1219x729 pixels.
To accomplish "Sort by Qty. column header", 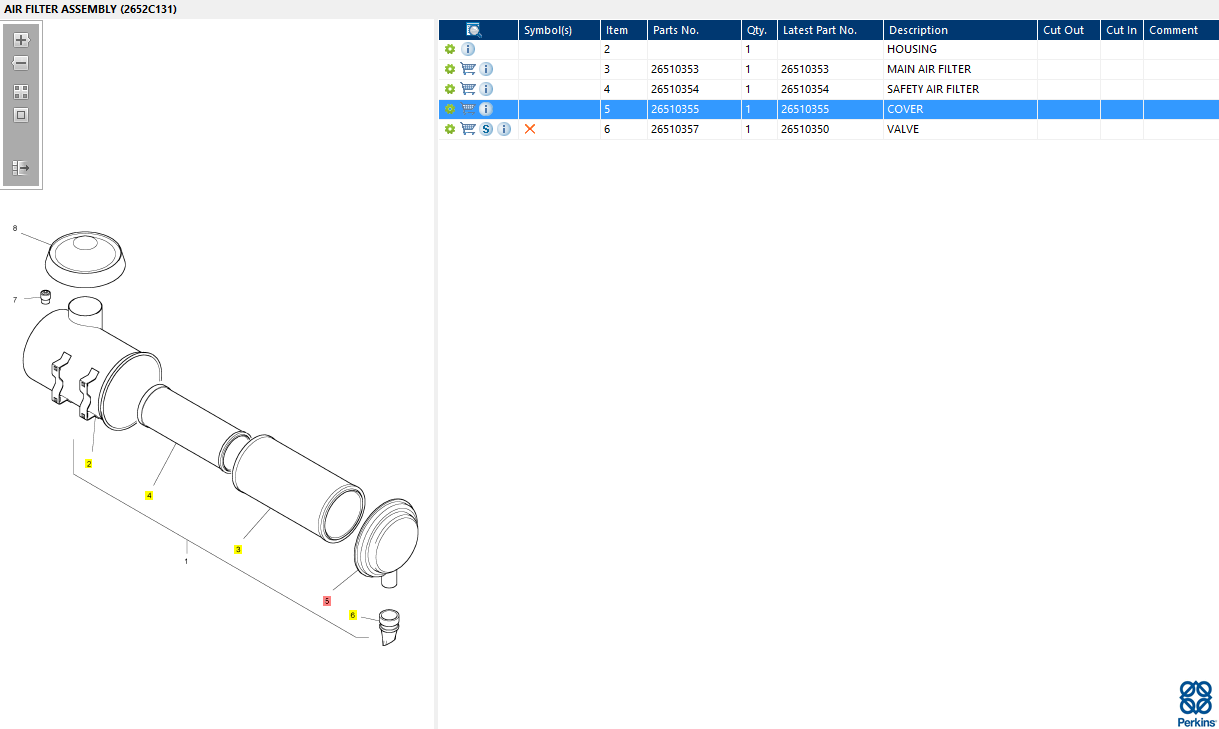I will pos(760,30).
